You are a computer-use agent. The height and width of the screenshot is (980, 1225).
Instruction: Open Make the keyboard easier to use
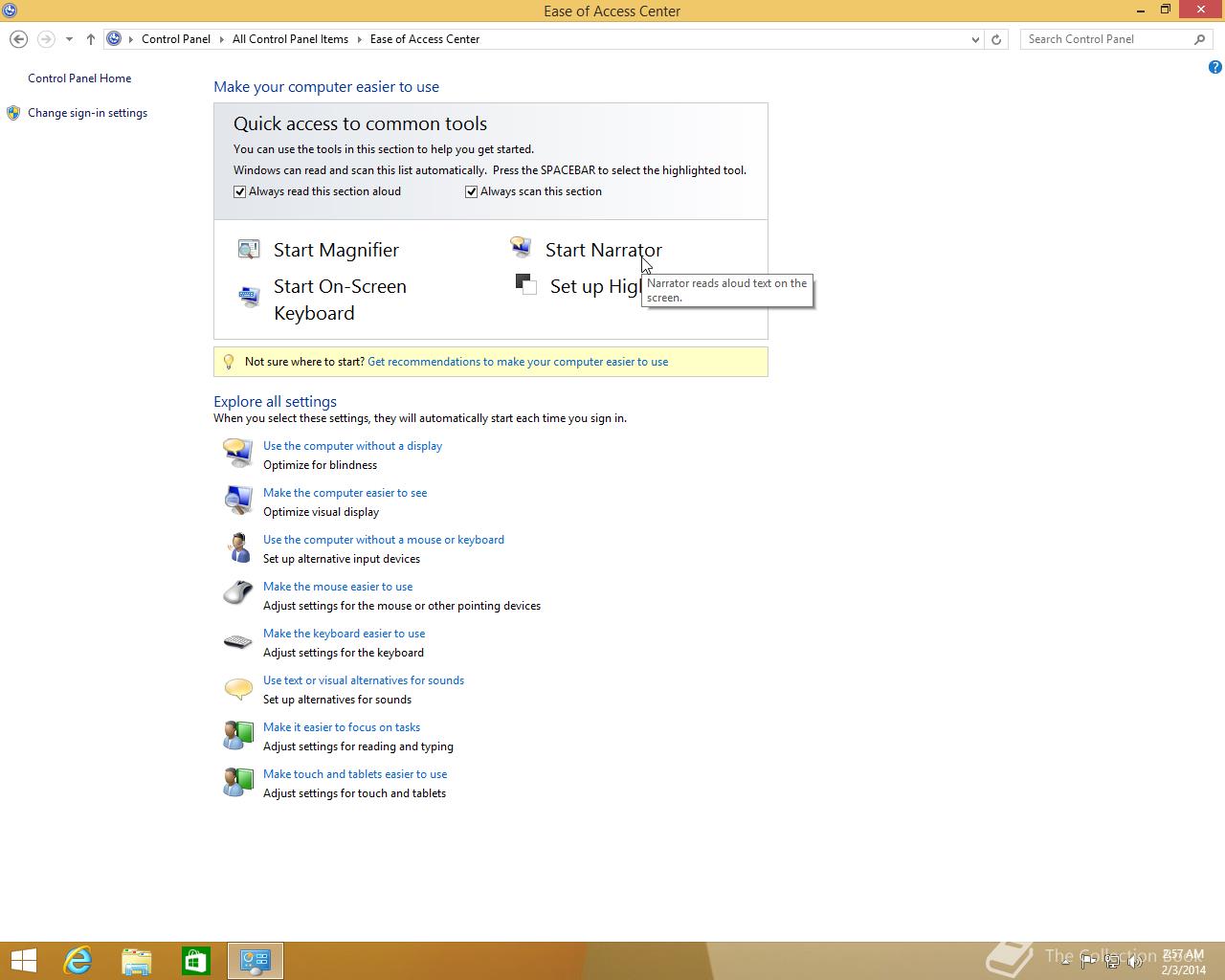344,634
